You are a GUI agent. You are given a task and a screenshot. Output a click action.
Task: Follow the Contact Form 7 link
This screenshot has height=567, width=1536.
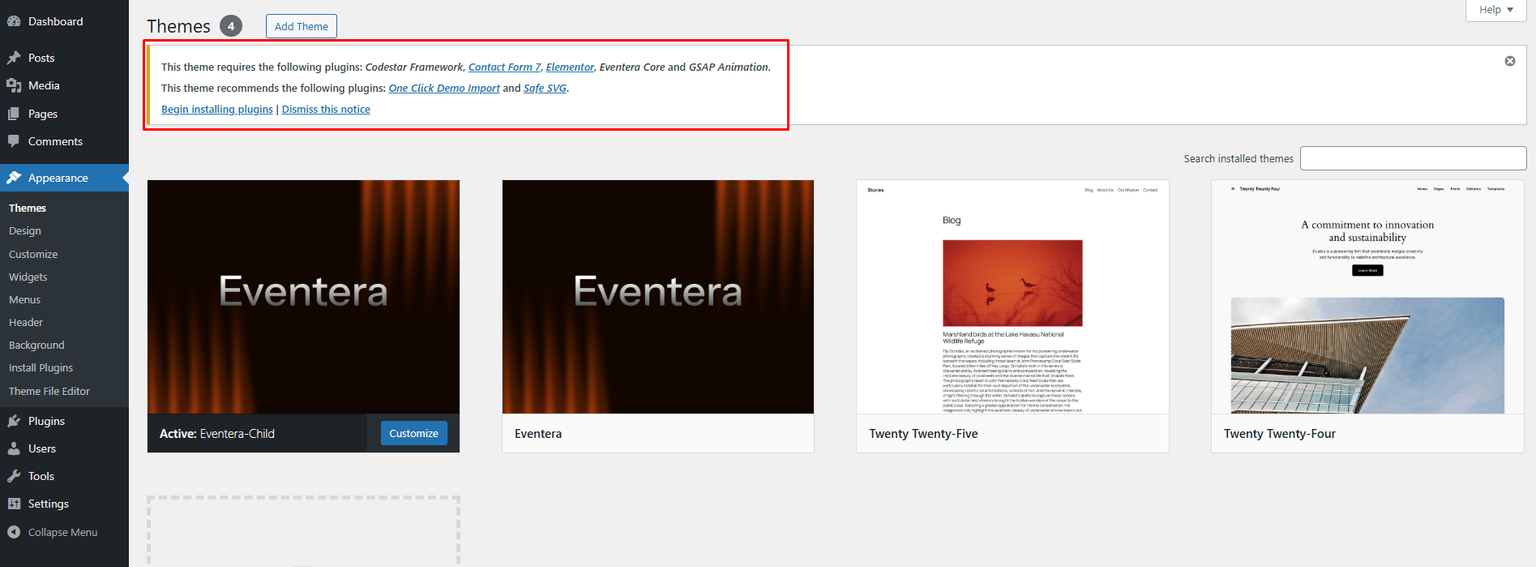504,67
